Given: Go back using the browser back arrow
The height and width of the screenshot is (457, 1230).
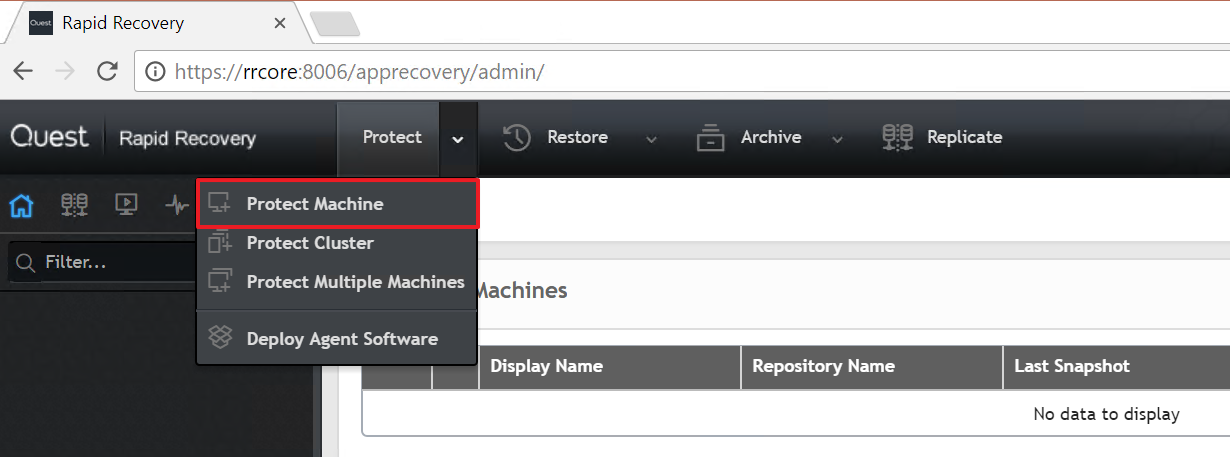Looking at the screenshot, I should pos(23,71).
